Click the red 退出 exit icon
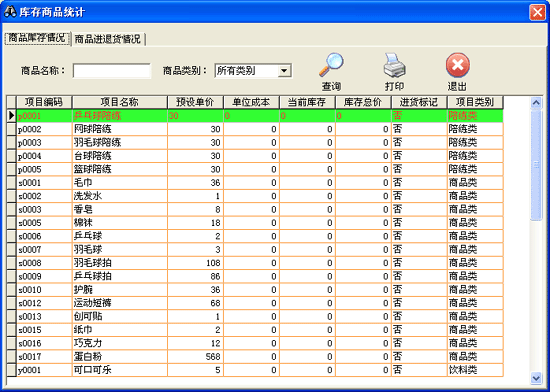The image size is (550, 392). pos(458,65)
